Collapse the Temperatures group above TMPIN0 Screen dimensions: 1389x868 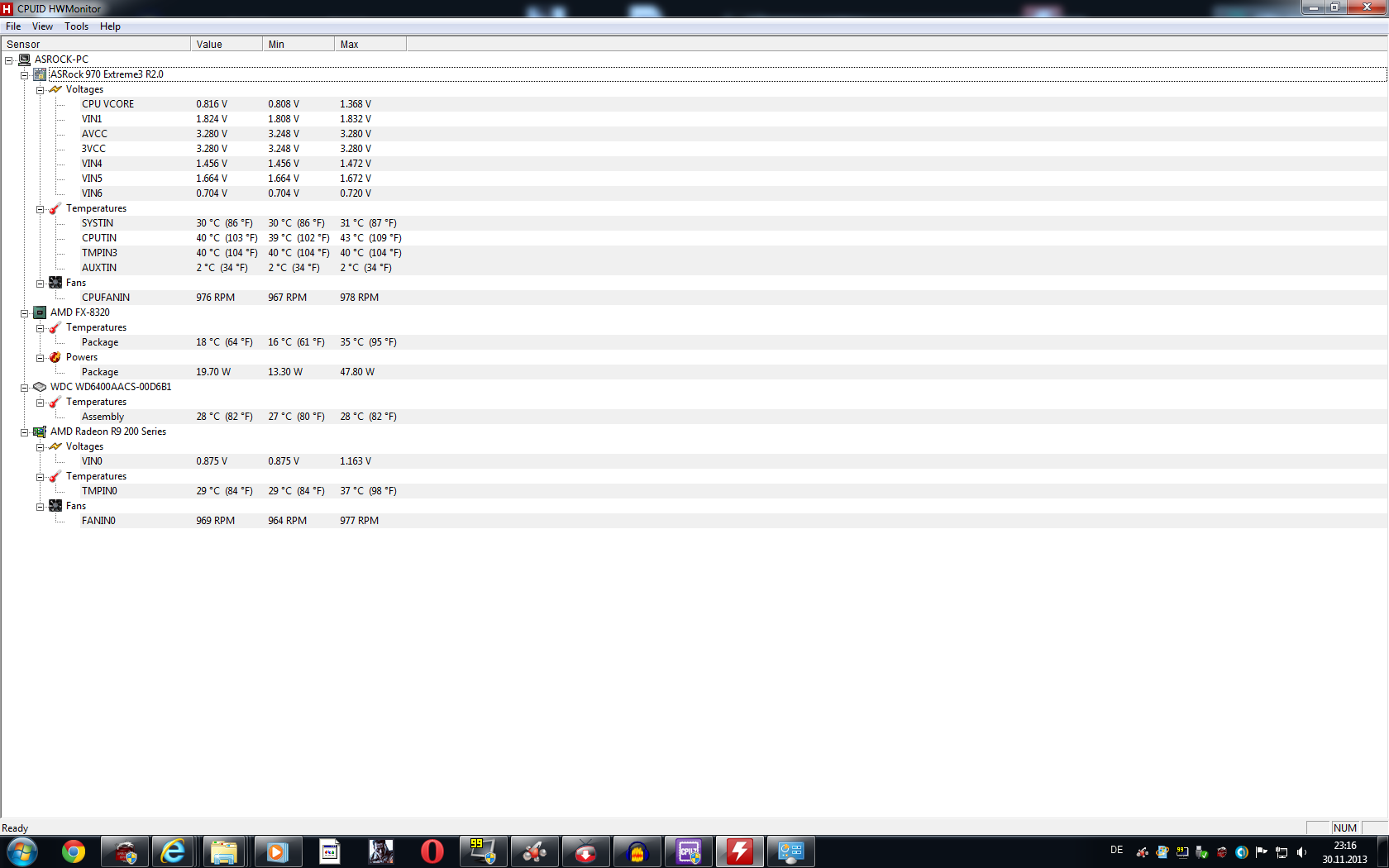click(40, 476)
